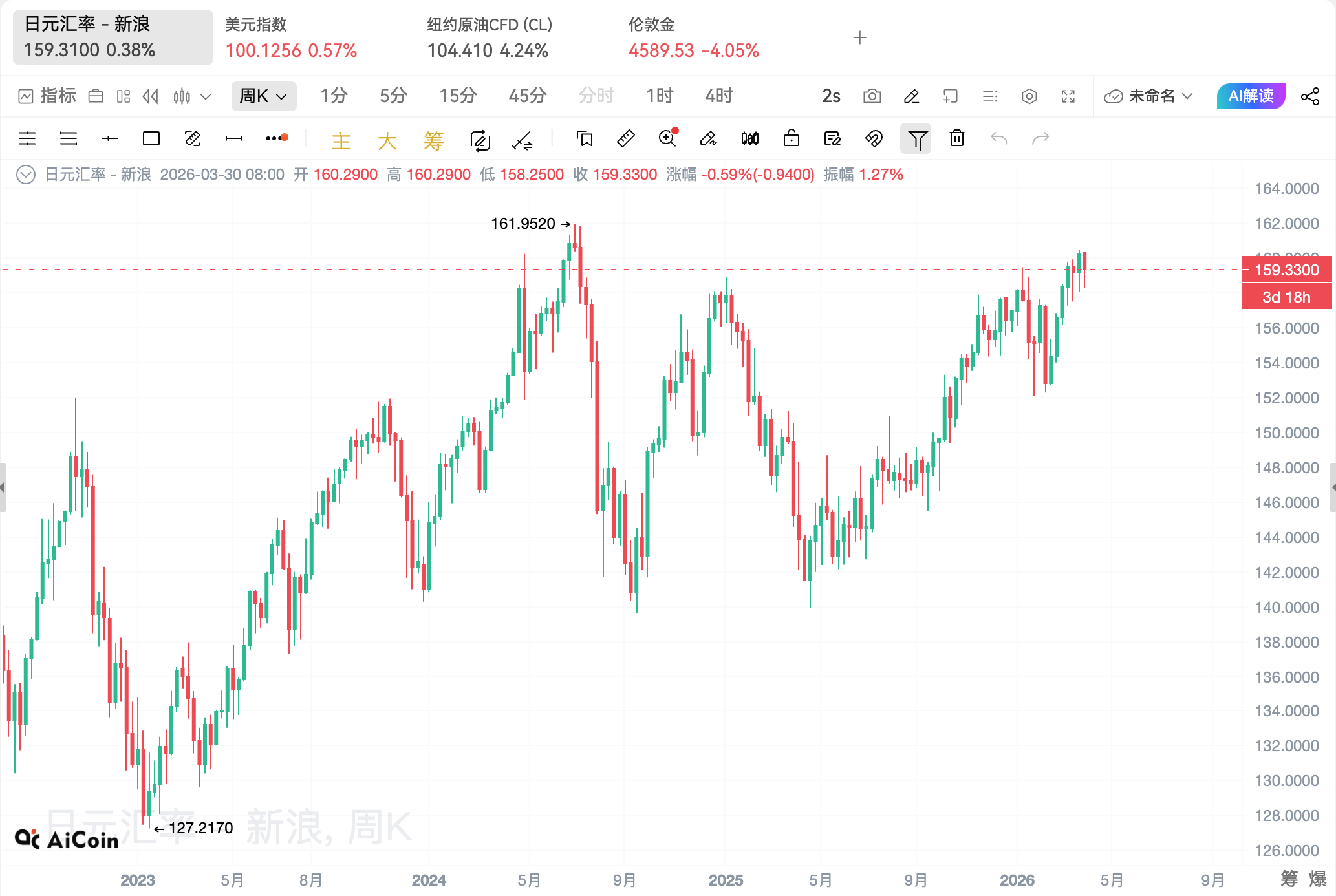Open the lock drawings tool

click(x=790, y=138)
